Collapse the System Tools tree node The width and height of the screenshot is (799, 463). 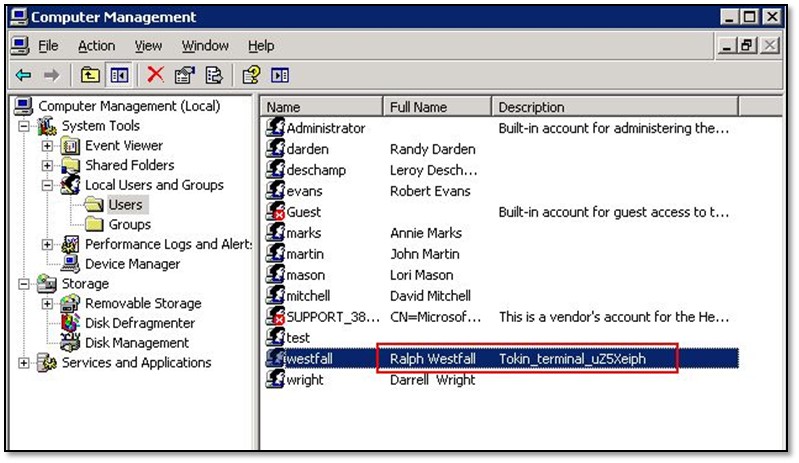(24, 126)
